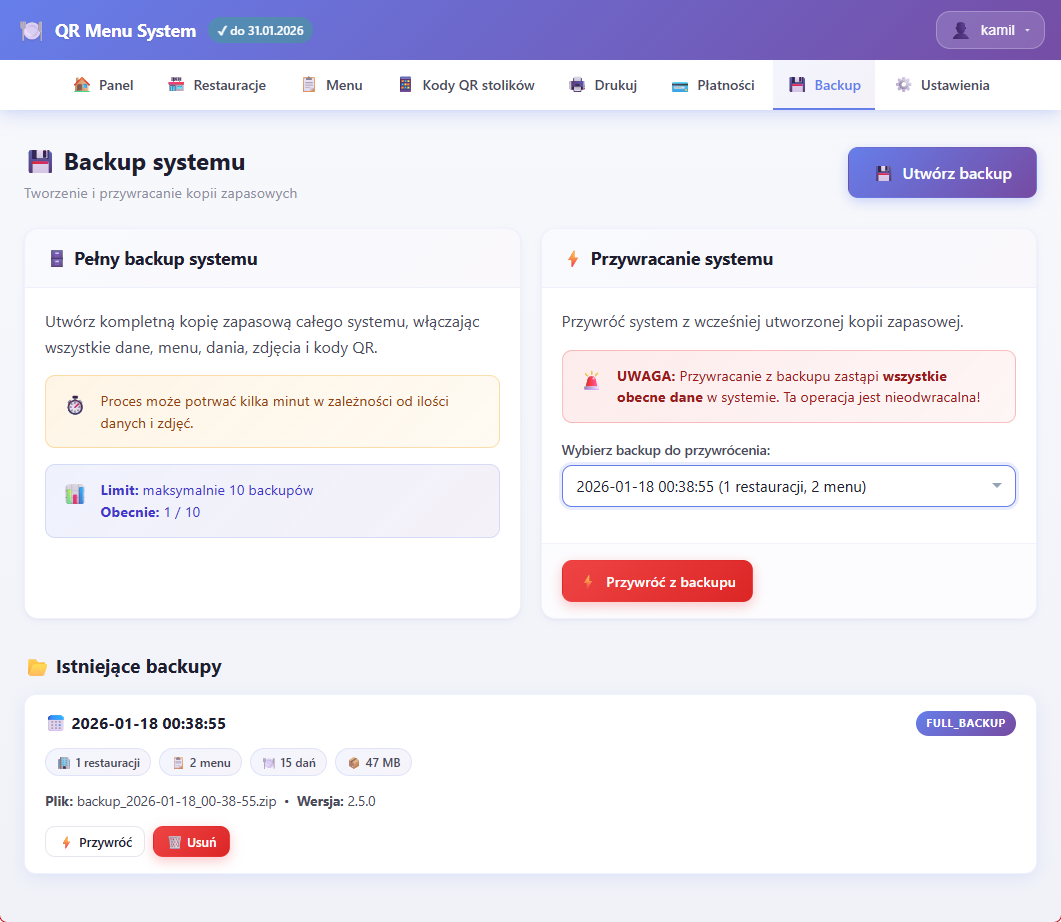This screenshot has width=1061, height=922.
Task: Click the QR Menu System plate logo icon
Action: (x=31, y=30)
